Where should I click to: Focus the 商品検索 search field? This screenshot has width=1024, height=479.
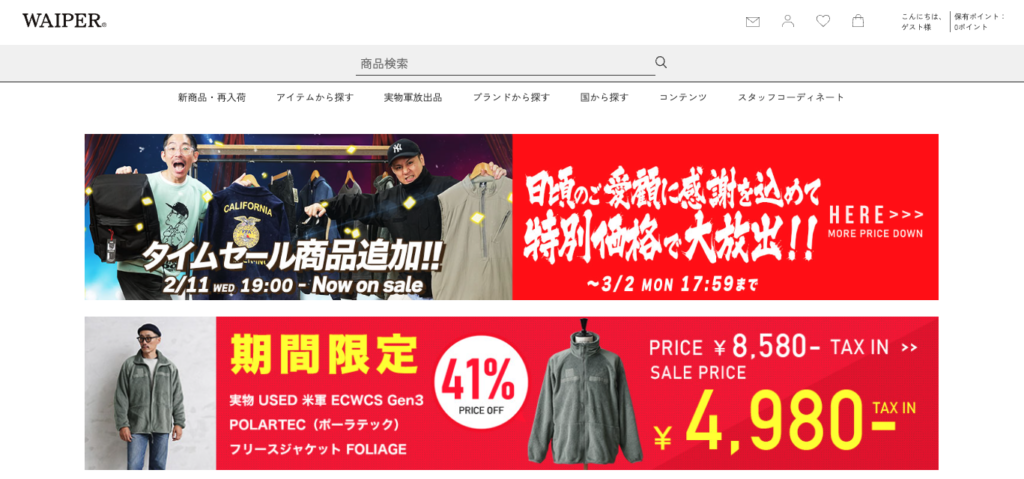pyautogui.click(x=505, y=64)
